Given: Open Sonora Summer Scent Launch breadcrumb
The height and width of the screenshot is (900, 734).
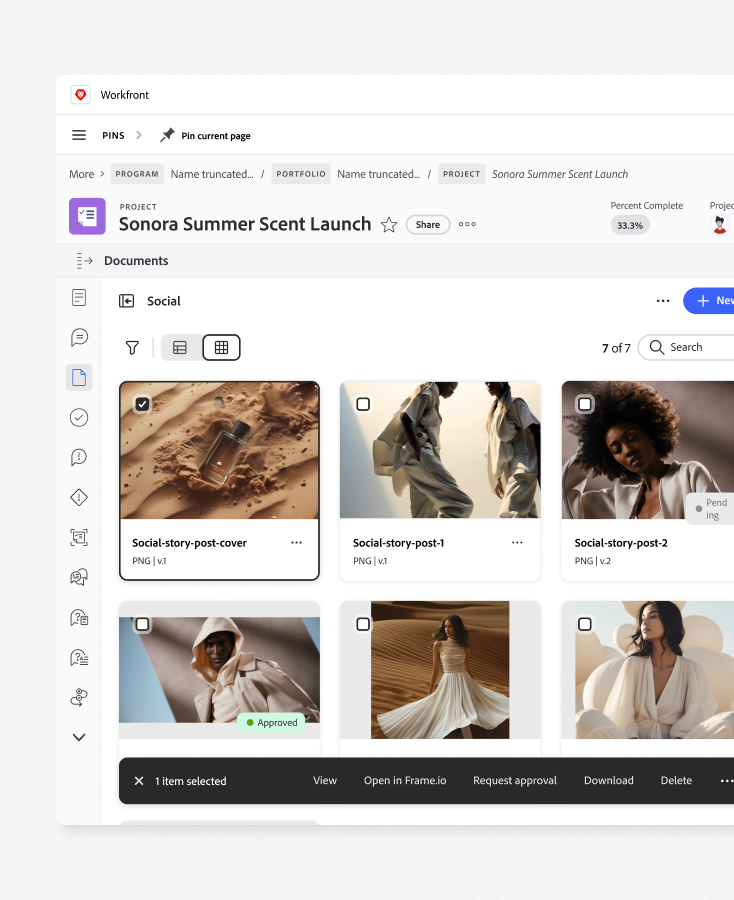Looking at the screenshot, I should pos(560,174).
